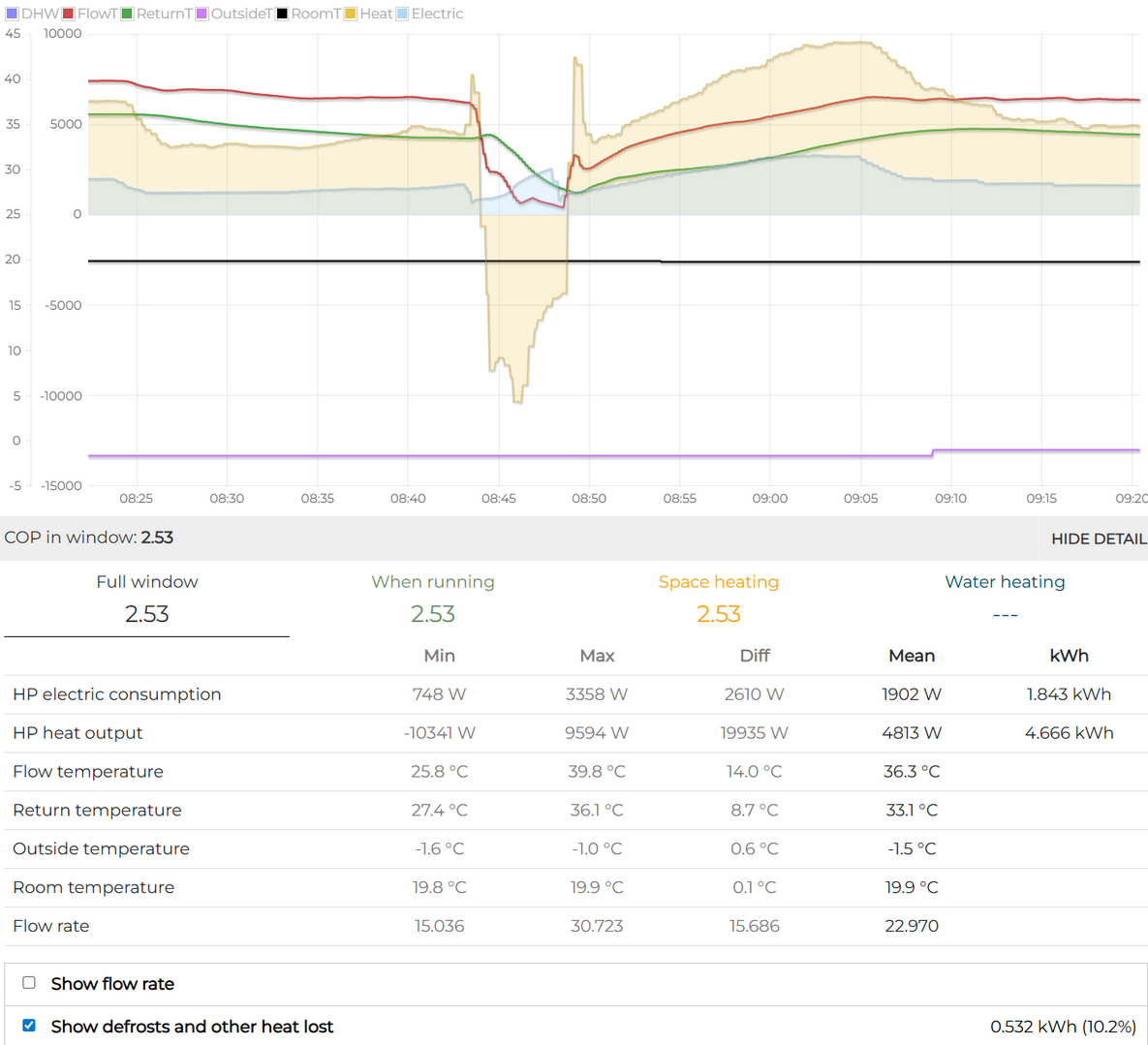Select the HP heat output row label
Screen dimensions: 1148x1045
[78, 733]
